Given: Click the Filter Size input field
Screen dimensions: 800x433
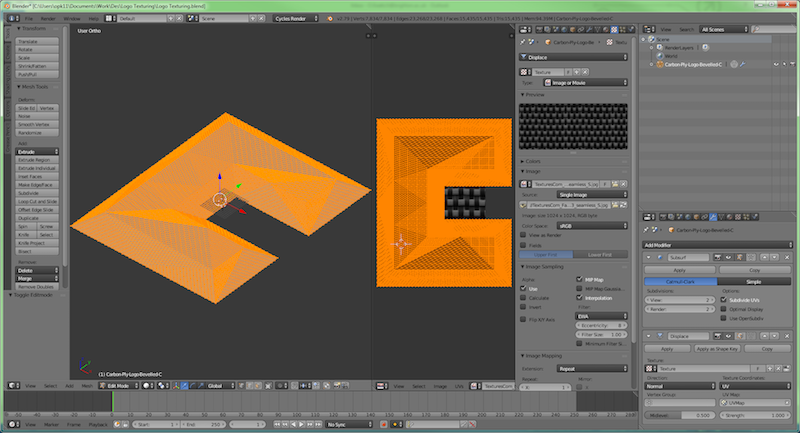Looking at the screenshot, I should tap(603, 334).
